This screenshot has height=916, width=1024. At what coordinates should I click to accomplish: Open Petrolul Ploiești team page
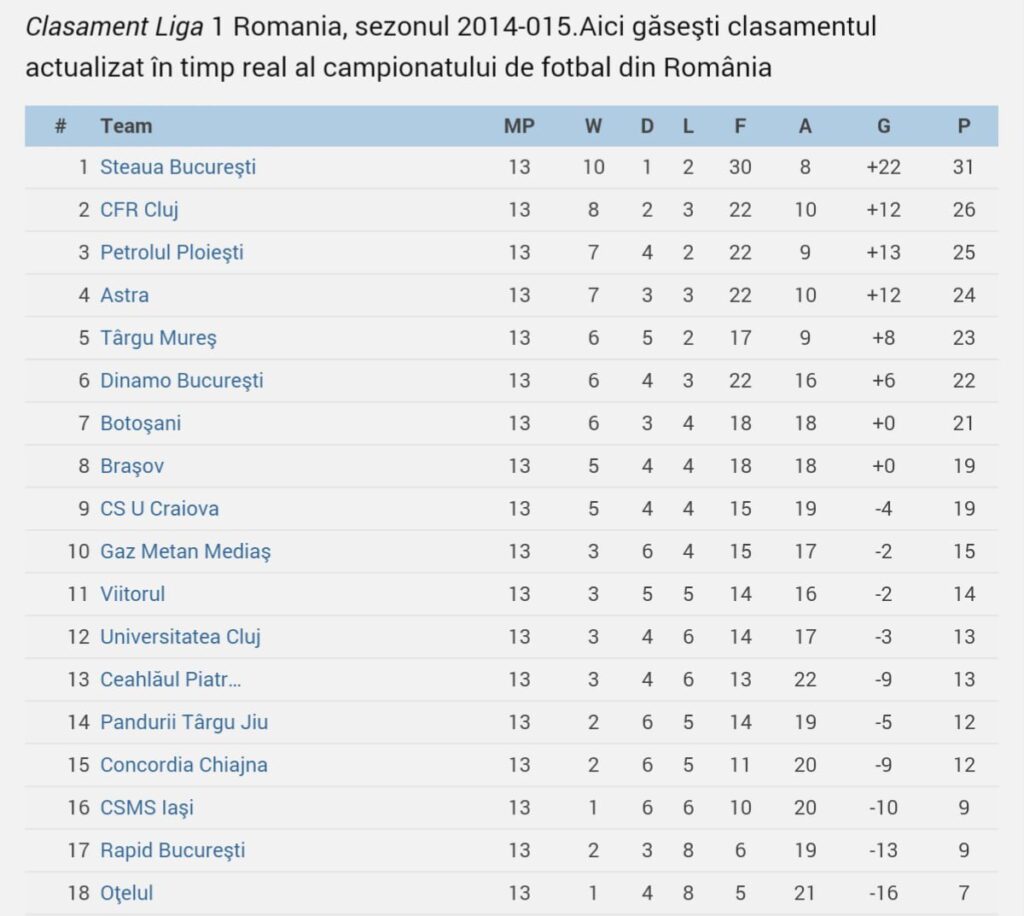(172, 253)
